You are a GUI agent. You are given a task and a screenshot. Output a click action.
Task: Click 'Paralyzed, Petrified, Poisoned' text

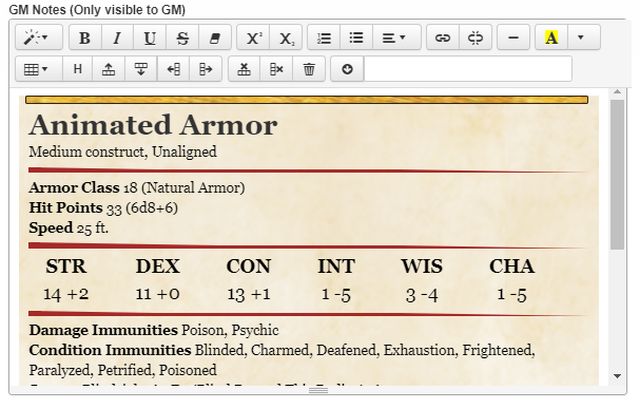pyautogui.click(x=123, y=370)
